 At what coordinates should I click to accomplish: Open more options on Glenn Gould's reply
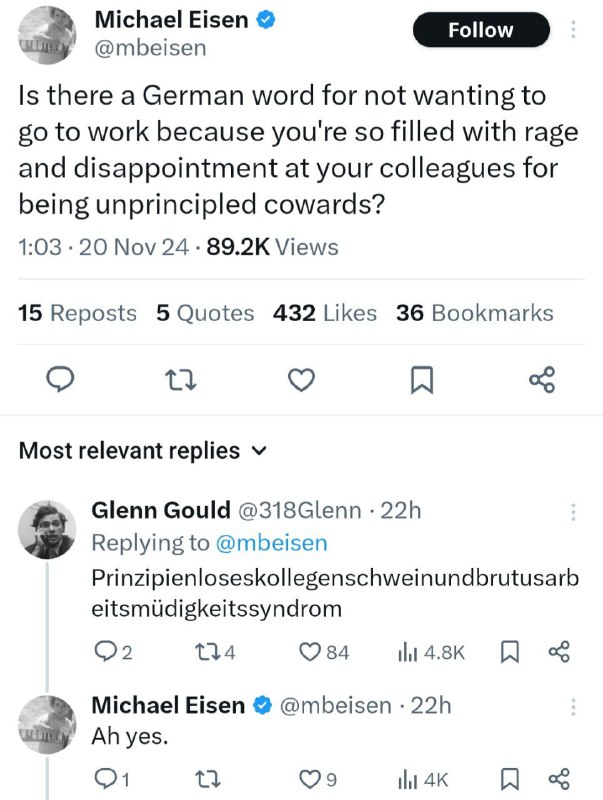click(573, 511)
